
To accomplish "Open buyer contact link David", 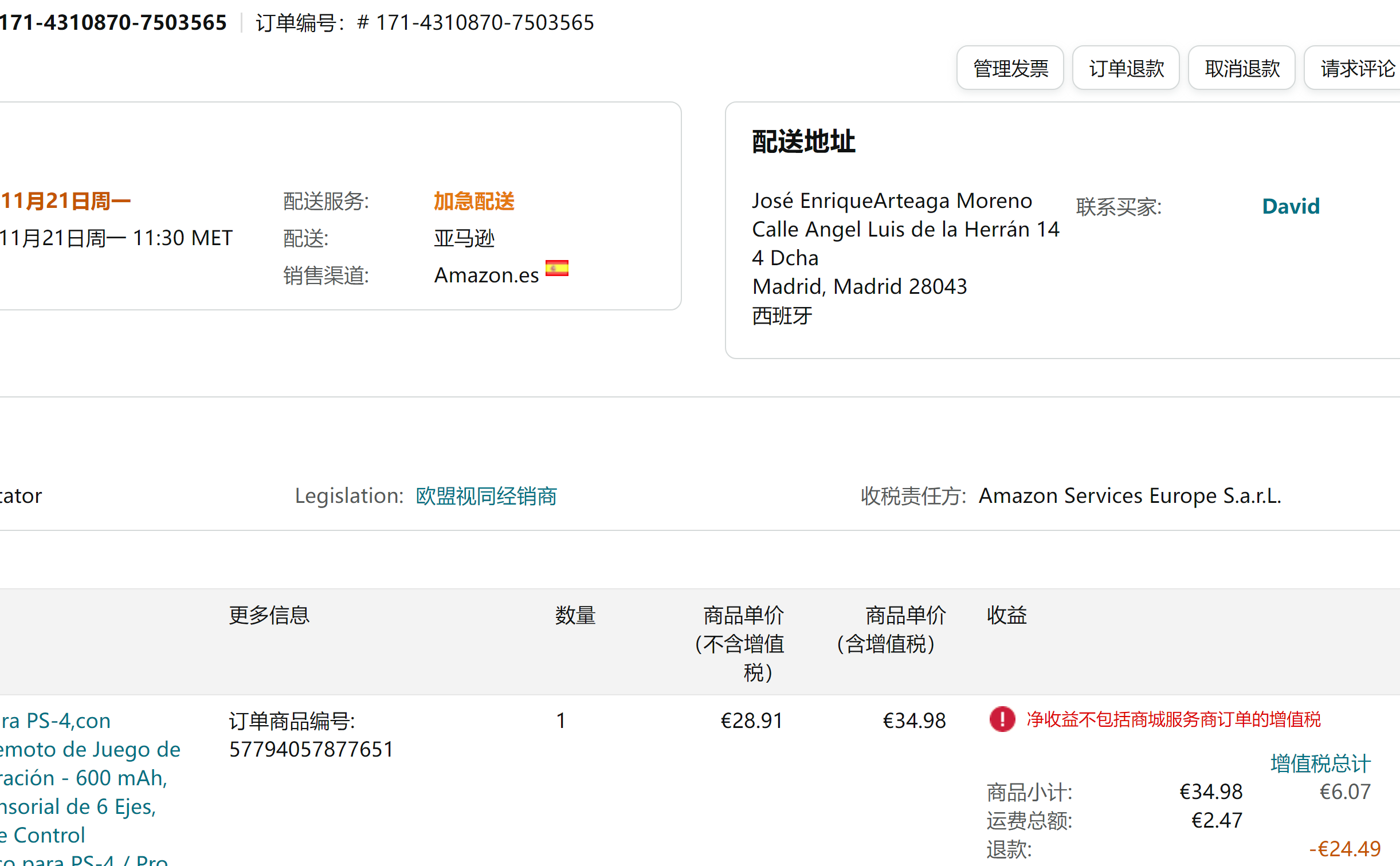I will [1291, 206].
